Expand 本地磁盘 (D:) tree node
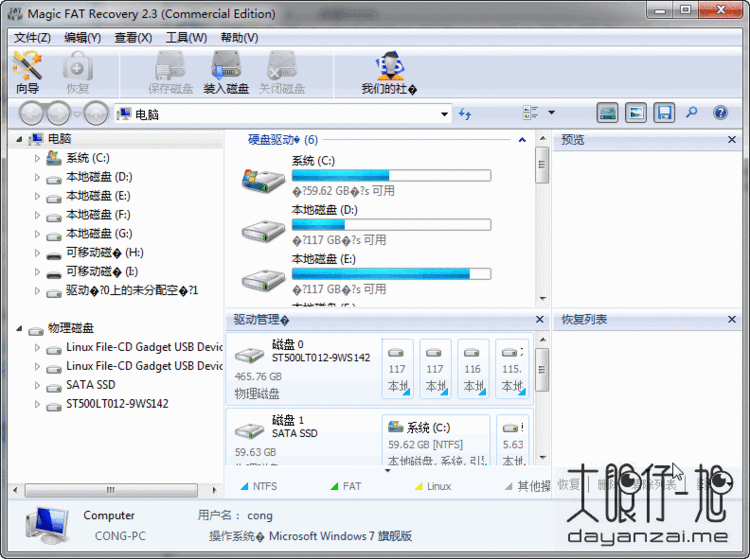The height and width of the screenshot is (559, 750). click(x=37, y=177)
